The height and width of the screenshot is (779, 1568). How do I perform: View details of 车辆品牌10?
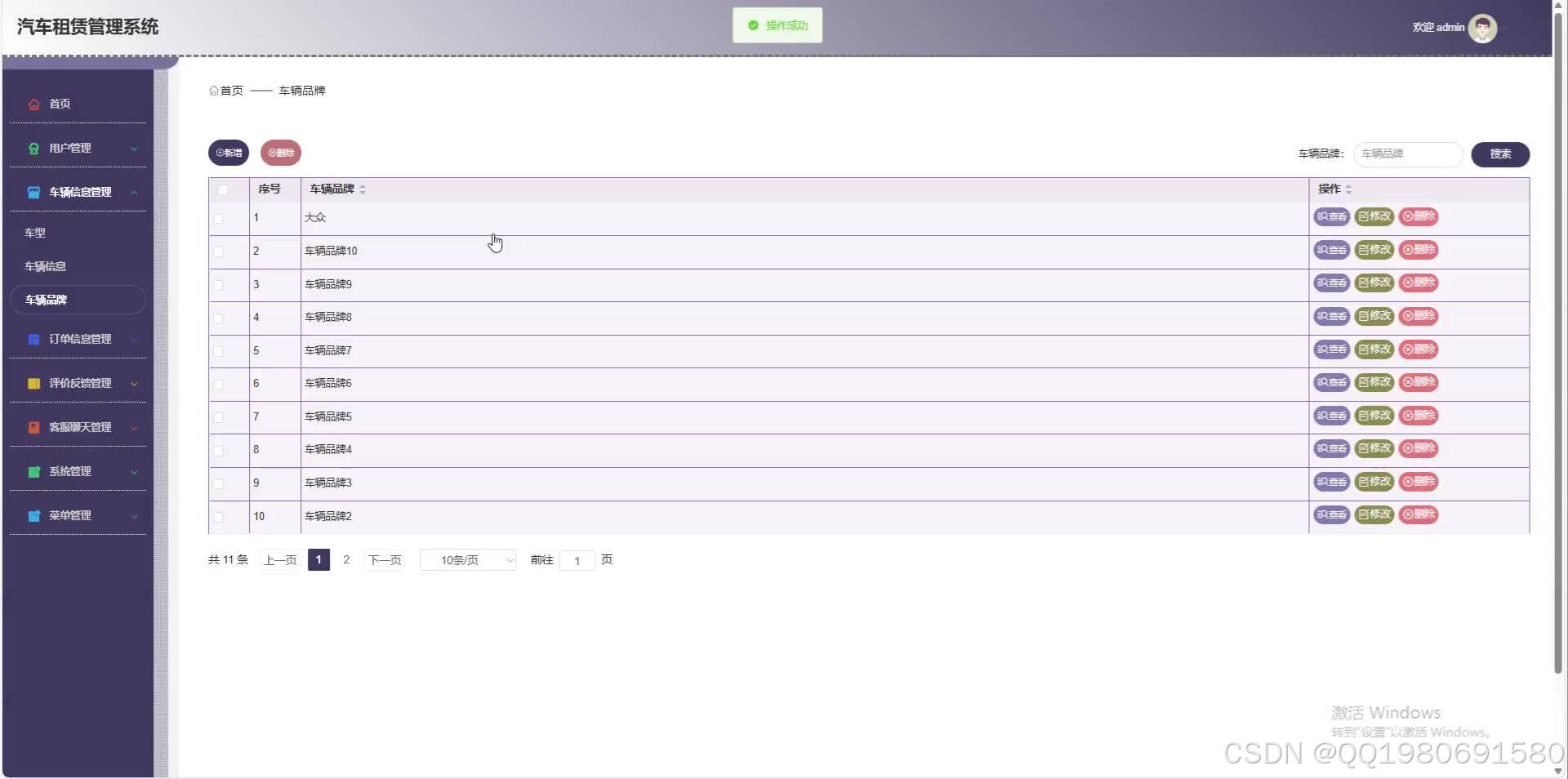click(1331, 250)
